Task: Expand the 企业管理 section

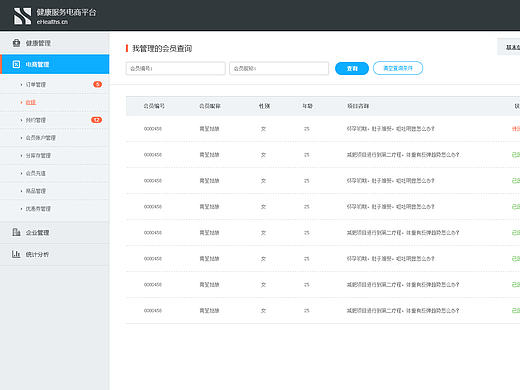Action: coord(55,232)
